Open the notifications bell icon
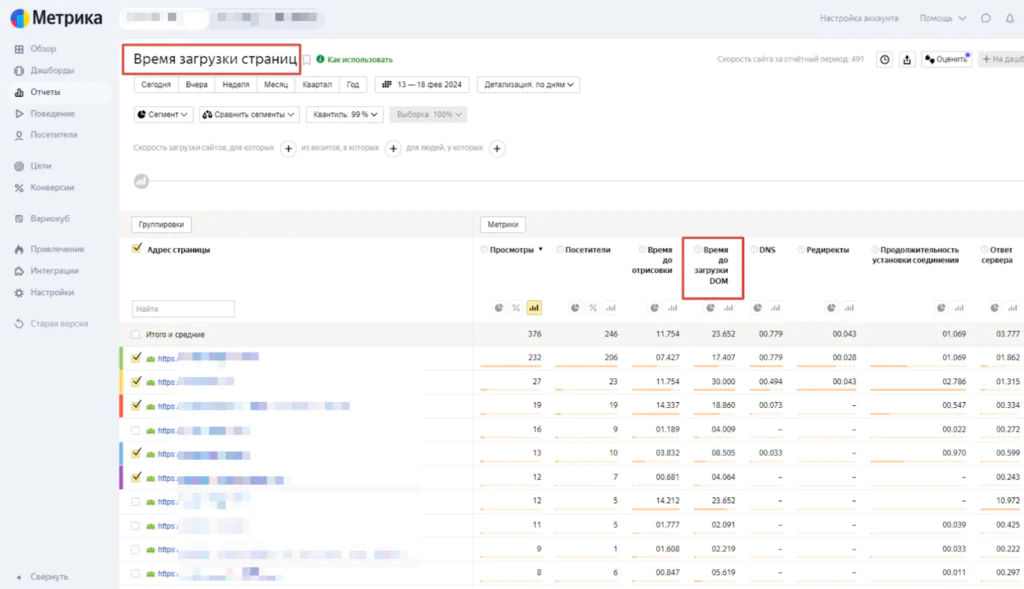 click(1008, 18)
